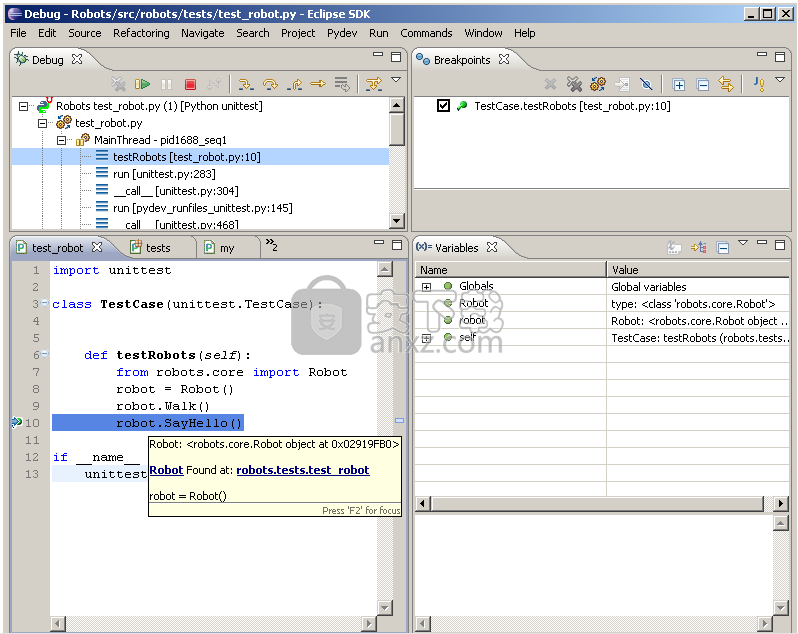798x634 pixels.
Task: Collapse the MainThread node
Action: pos(62,140)
